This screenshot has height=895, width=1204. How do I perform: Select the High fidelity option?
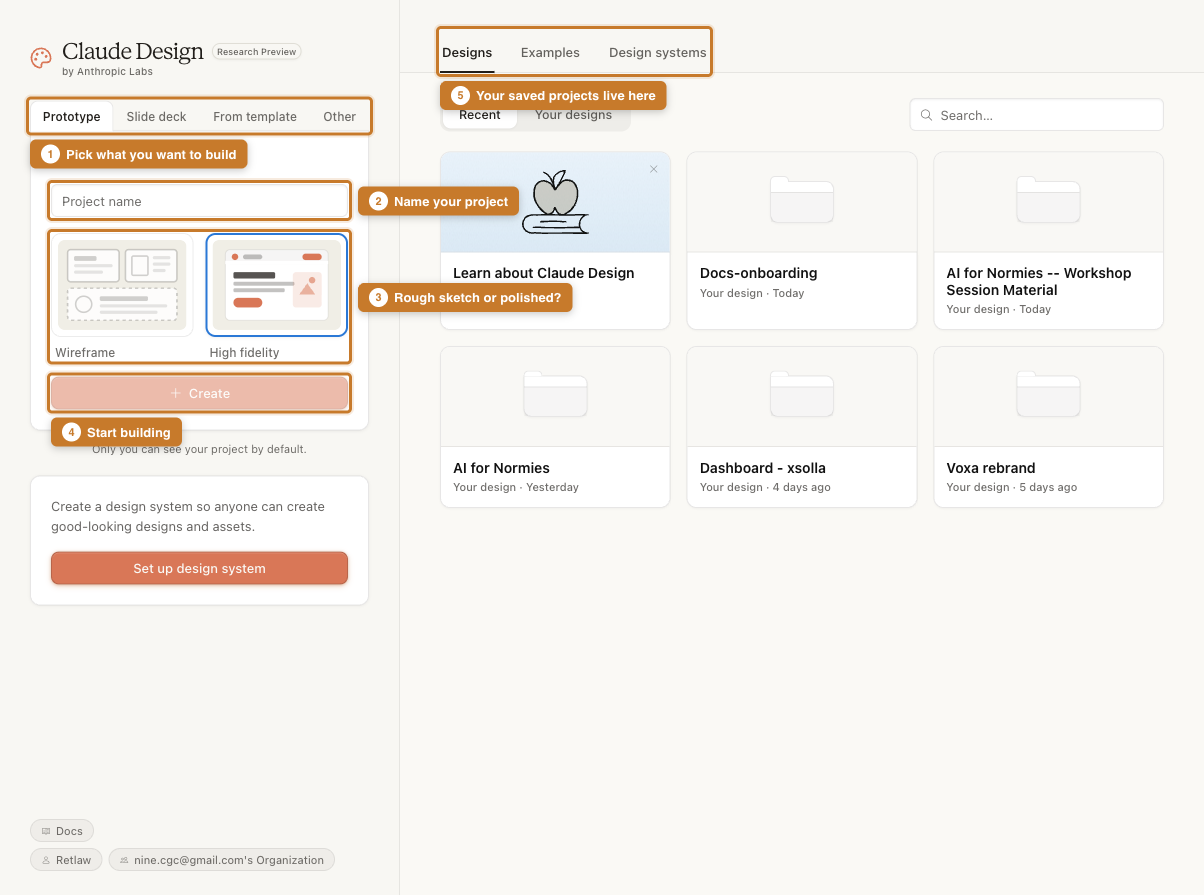click(277, 295)
